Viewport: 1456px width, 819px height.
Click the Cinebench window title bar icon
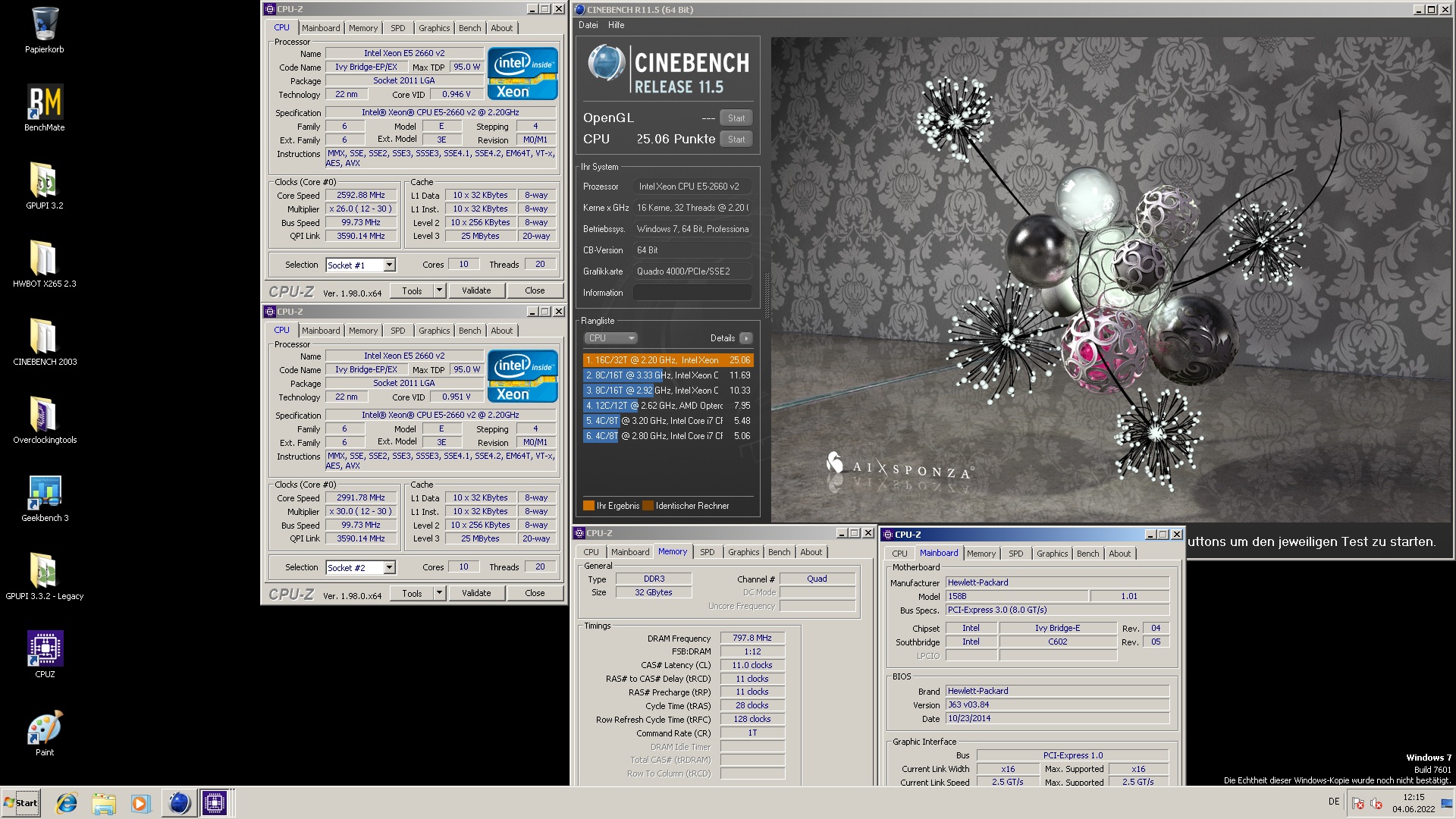(x=580, y=10)
